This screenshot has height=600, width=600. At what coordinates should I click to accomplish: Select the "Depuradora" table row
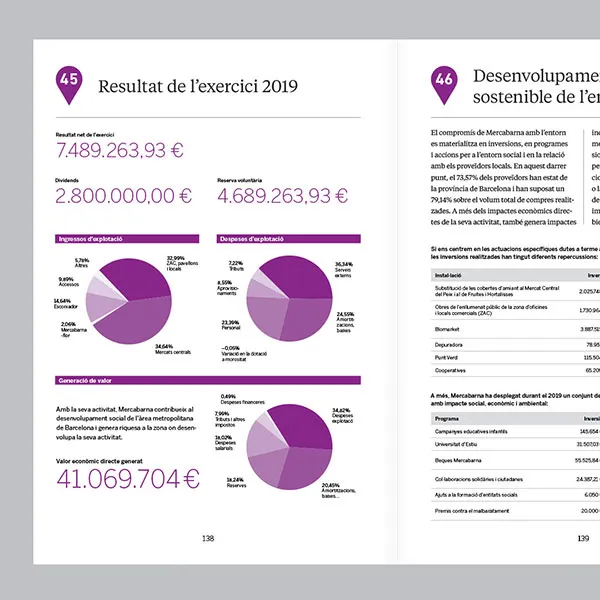point(515,345)
